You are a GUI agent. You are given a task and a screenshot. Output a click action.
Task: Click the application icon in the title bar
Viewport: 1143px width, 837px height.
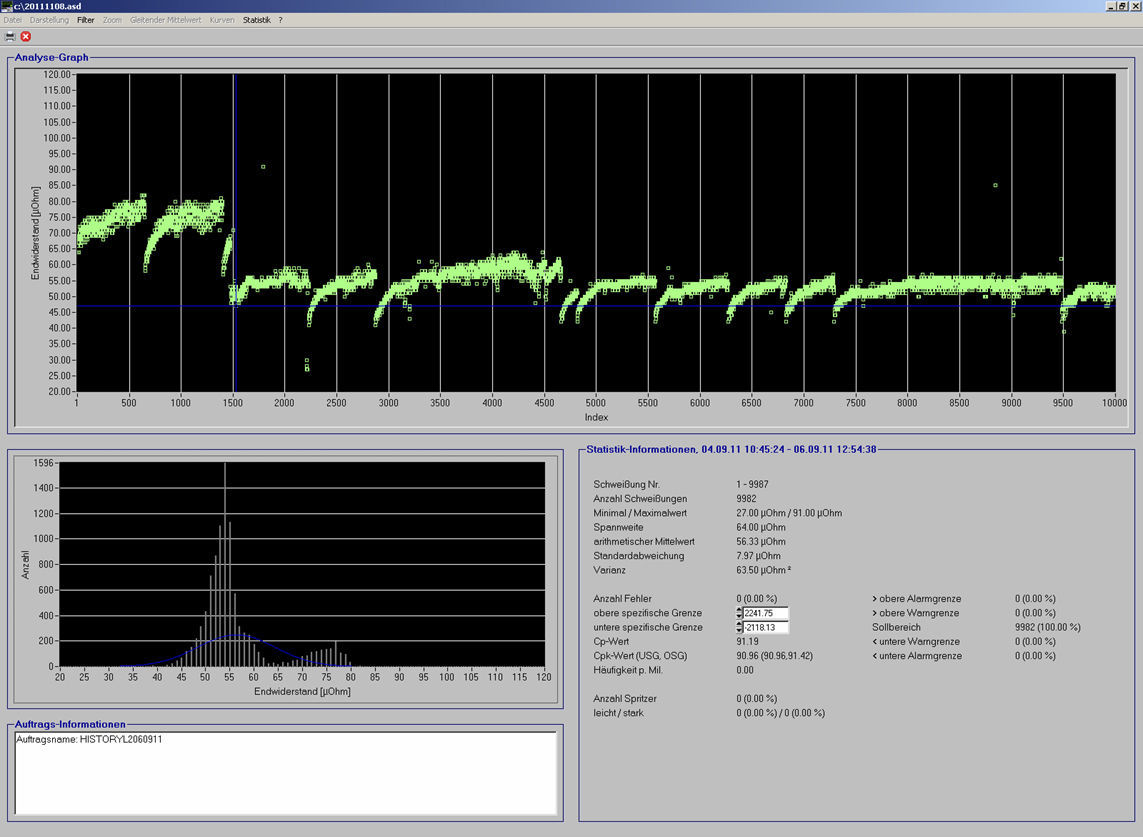pyautogui.click(x=7, y=5)
